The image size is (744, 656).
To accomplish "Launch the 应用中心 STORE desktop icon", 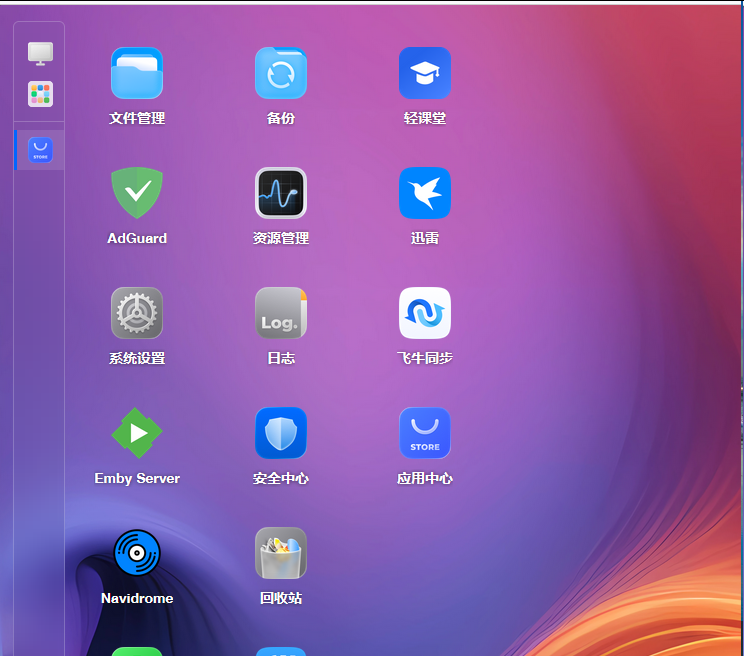I will click(x=425, y=433).
